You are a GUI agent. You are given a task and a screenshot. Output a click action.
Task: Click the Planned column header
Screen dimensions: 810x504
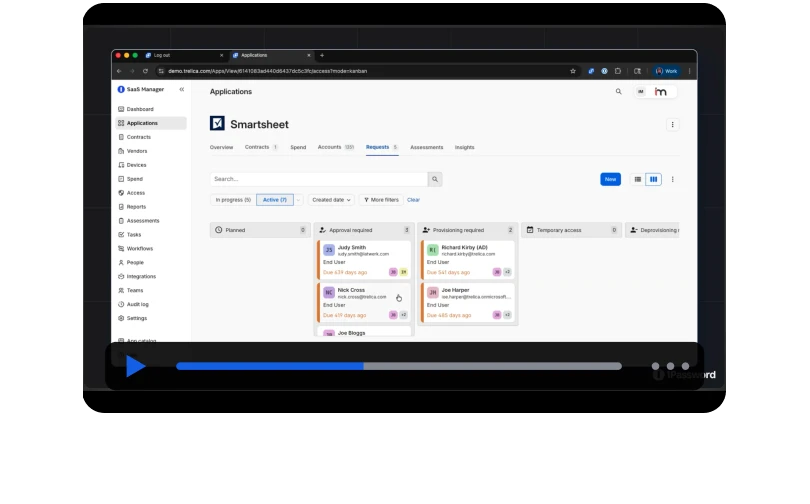[260, 230]
